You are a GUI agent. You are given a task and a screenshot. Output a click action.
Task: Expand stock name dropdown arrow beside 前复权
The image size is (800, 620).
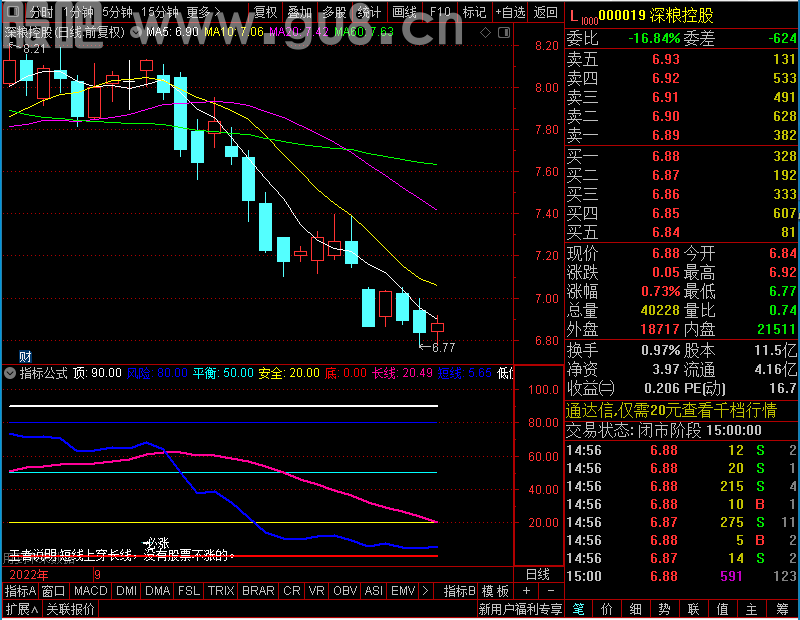click(x=136, y=32)
